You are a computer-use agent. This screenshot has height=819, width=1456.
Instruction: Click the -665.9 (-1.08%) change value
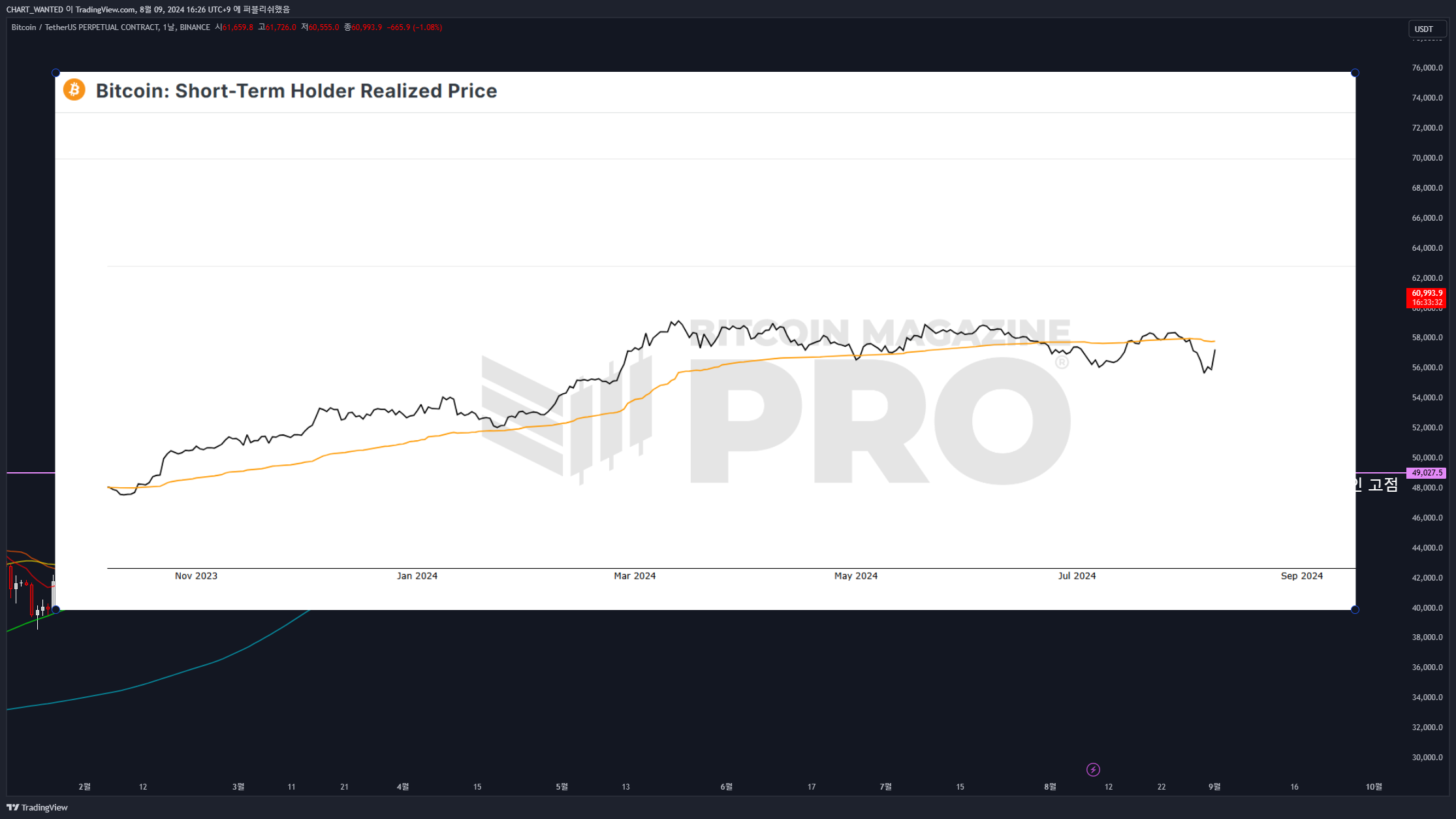(415, 27)
